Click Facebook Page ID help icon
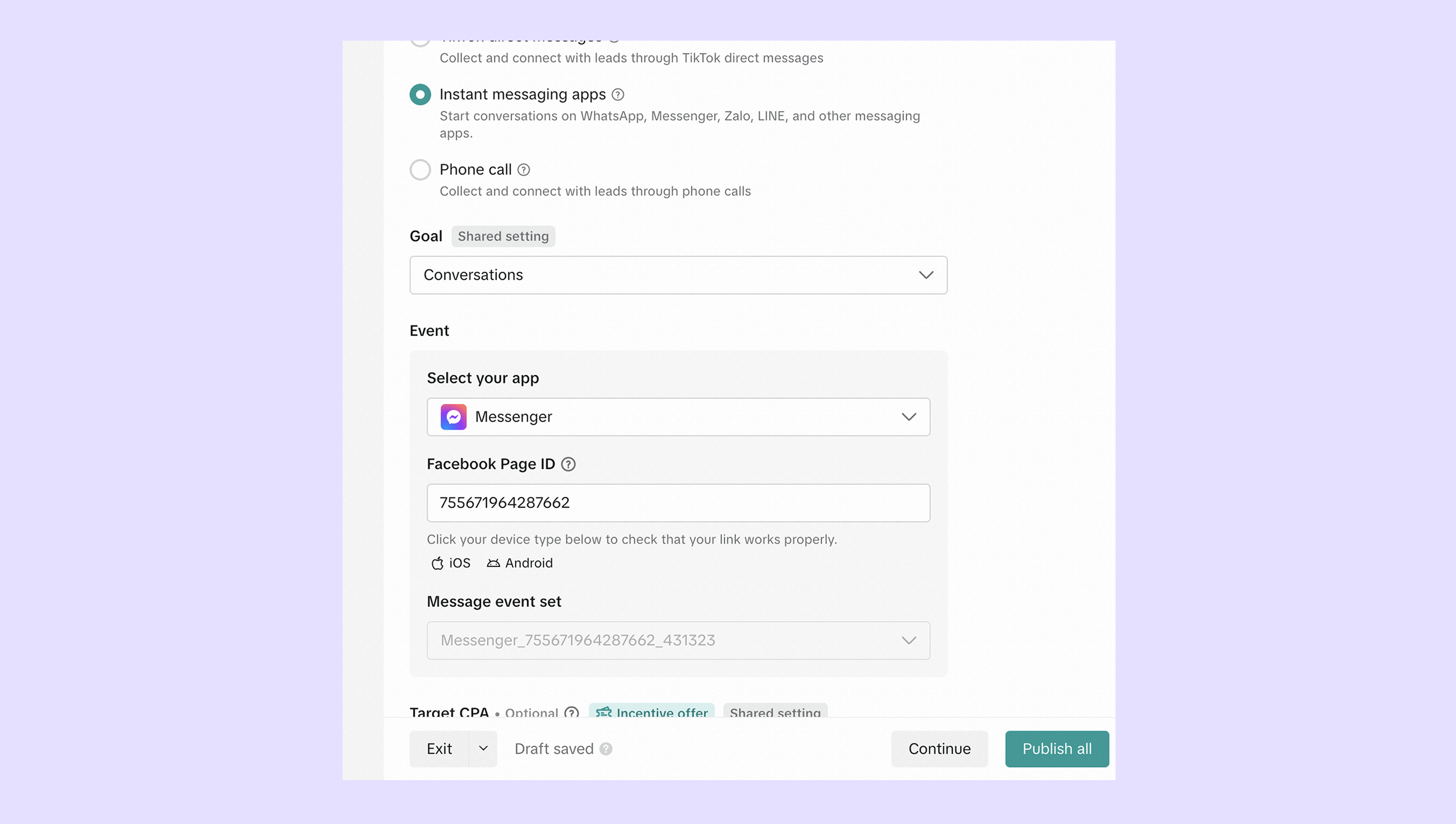The height and width of the screenshot is (824, 1456). (x=568, y=464)
